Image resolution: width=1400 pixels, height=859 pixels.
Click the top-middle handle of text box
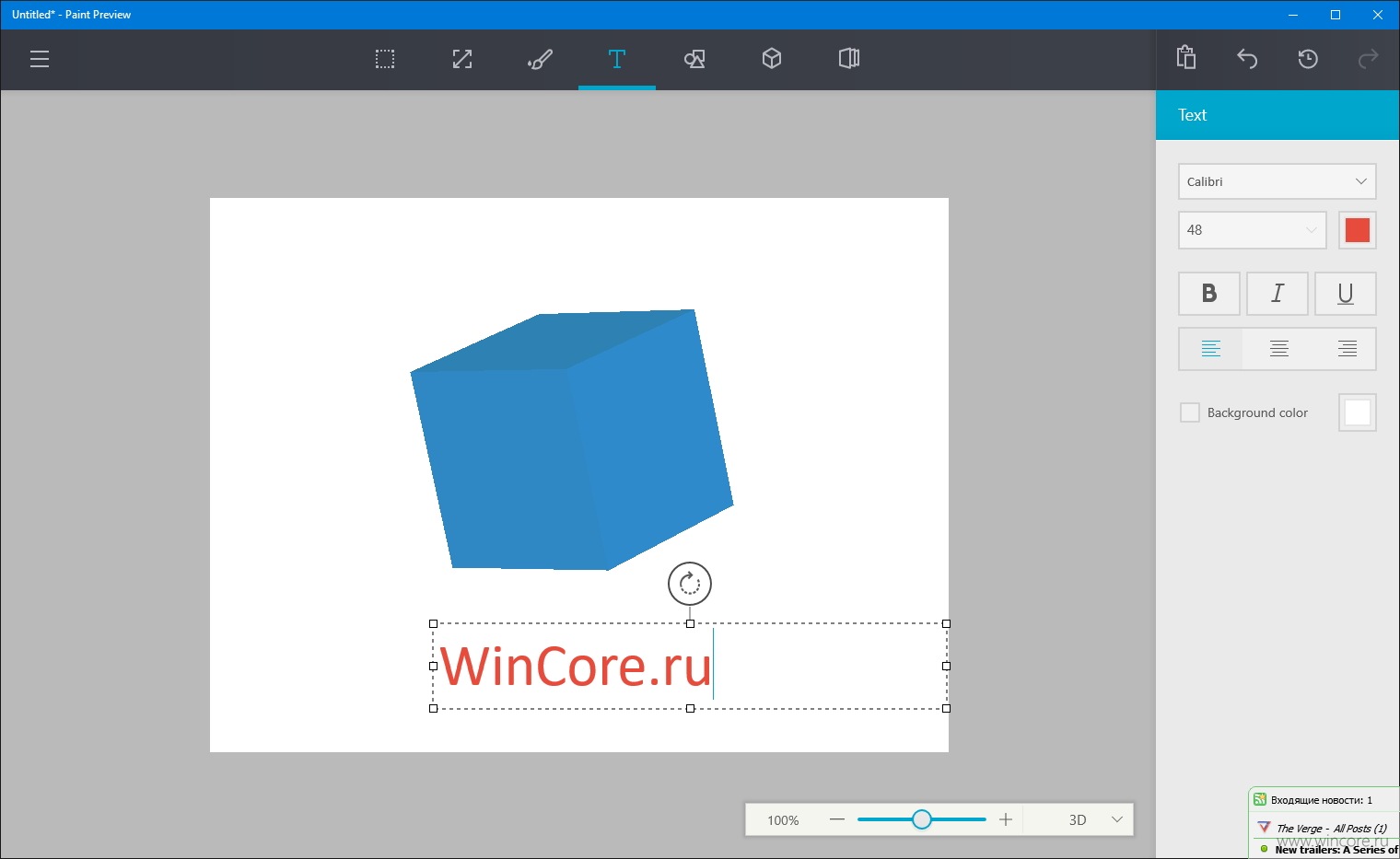(x=690, y=623)
